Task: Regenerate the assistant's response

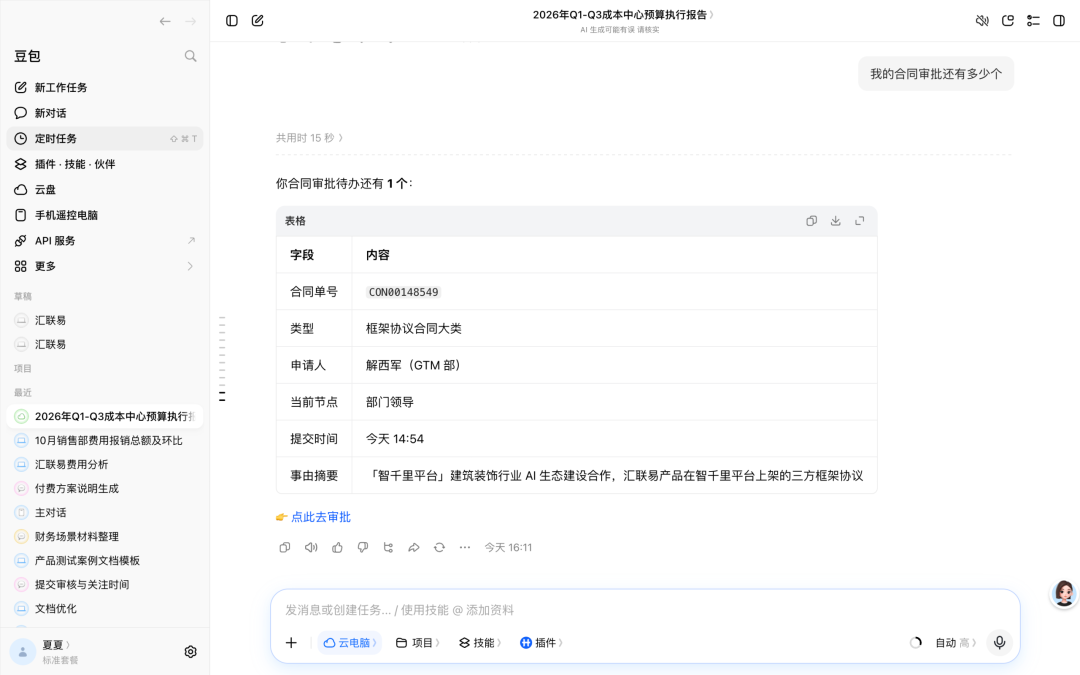Action: [439, 548]
